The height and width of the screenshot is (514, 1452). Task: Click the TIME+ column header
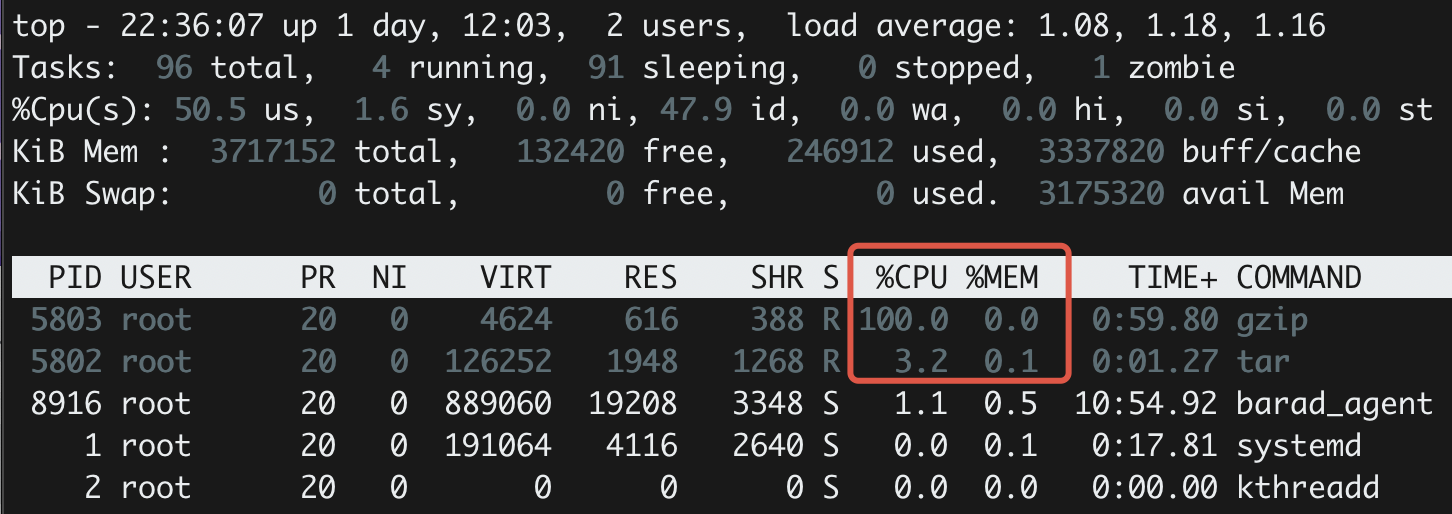pyautogui.click(x=1172, y=277)
